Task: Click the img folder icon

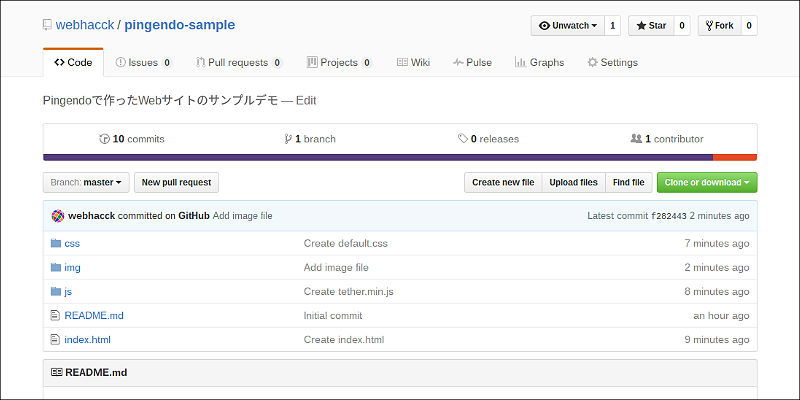Action: [56, 267]
